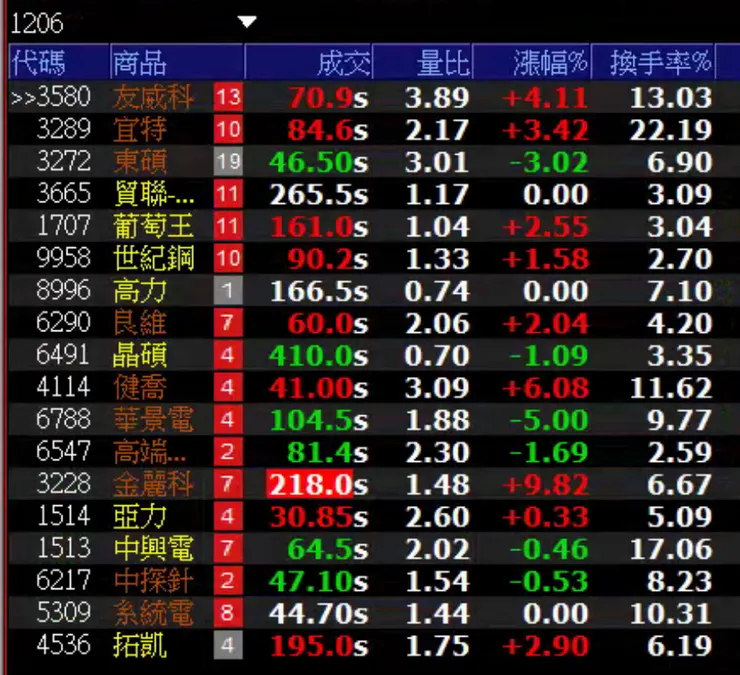This screenshot has width=740, height=675.
Task: Click highlighted price 218.0s of 金麗科
Action: 317,484
